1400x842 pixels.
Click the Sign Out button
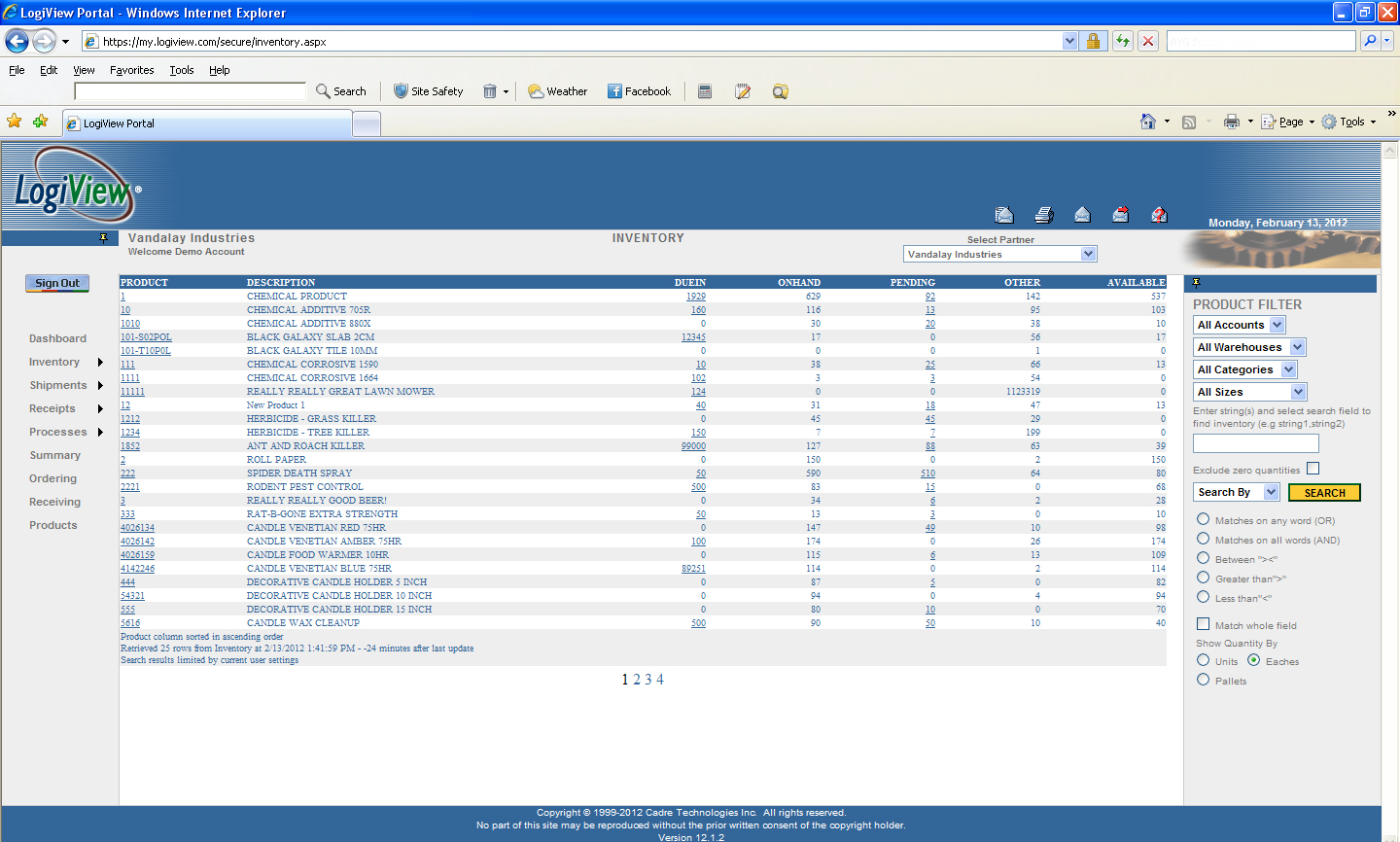[57, 283]
